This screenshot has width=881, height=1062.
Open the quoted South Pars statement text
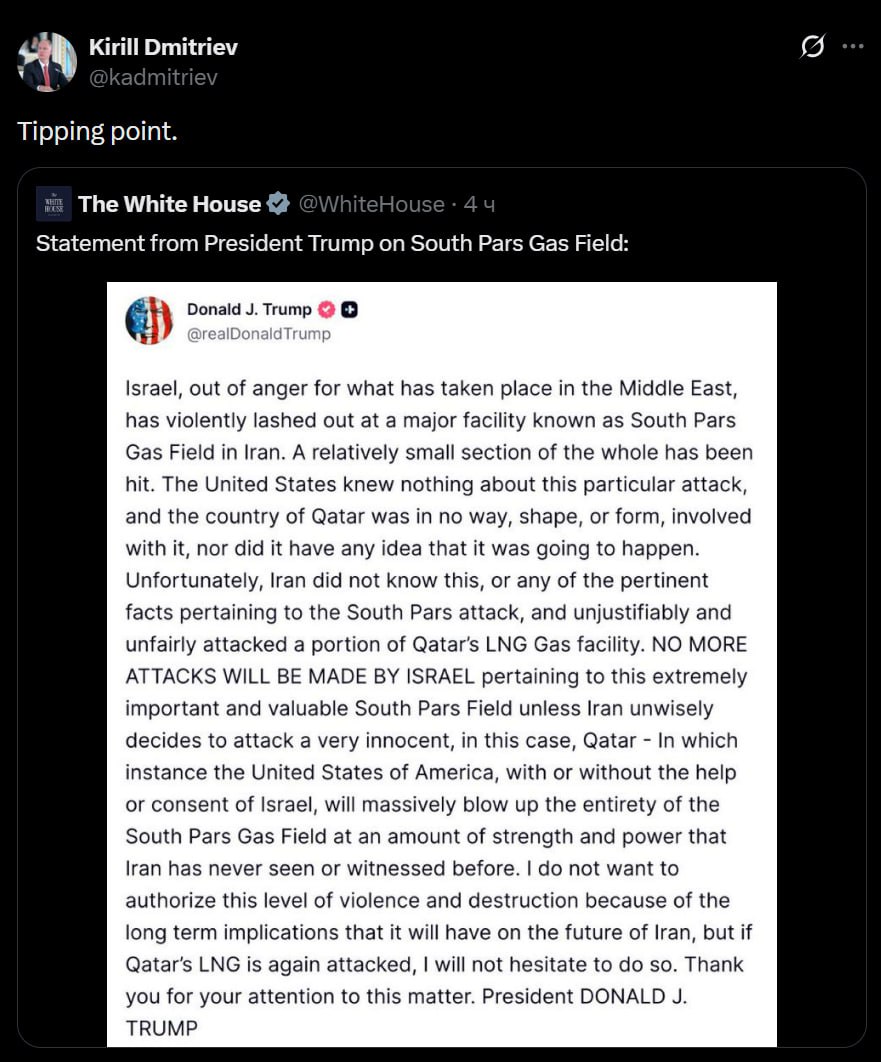point(332,243)
